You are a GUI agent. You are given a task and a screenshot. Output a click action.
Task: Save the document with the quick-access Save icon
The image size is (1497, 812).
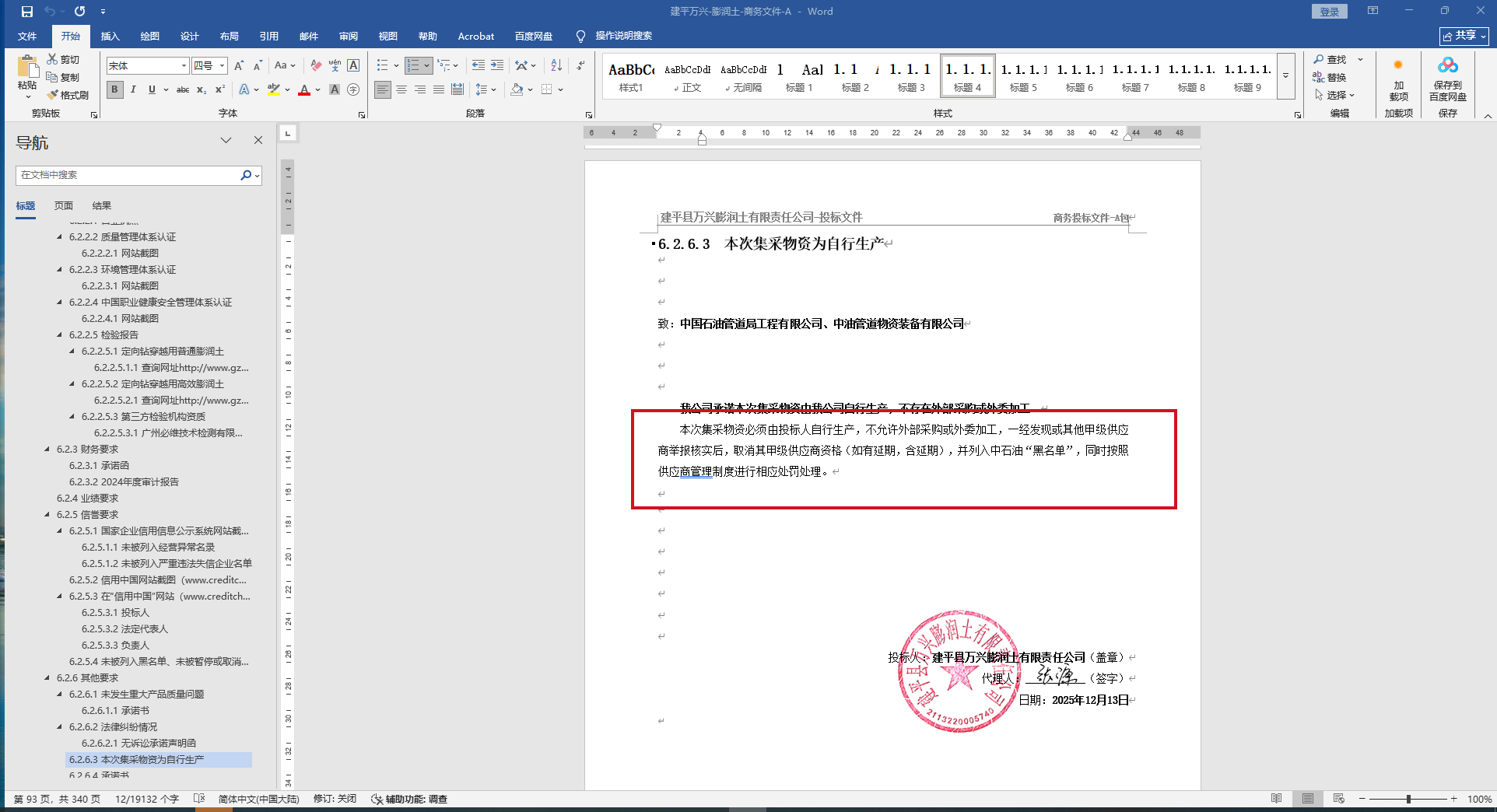tap(27, 12)
